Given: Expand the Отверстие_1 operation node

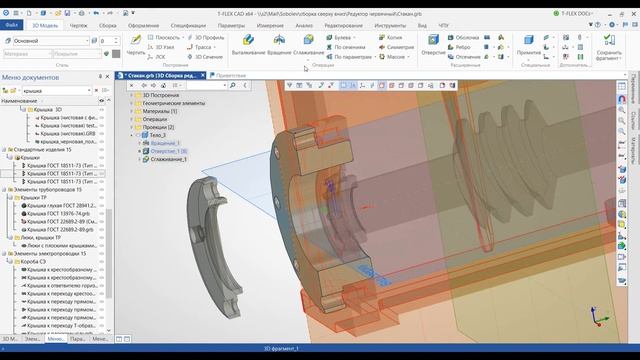Looking at the screenshot, I should (140, 151).
